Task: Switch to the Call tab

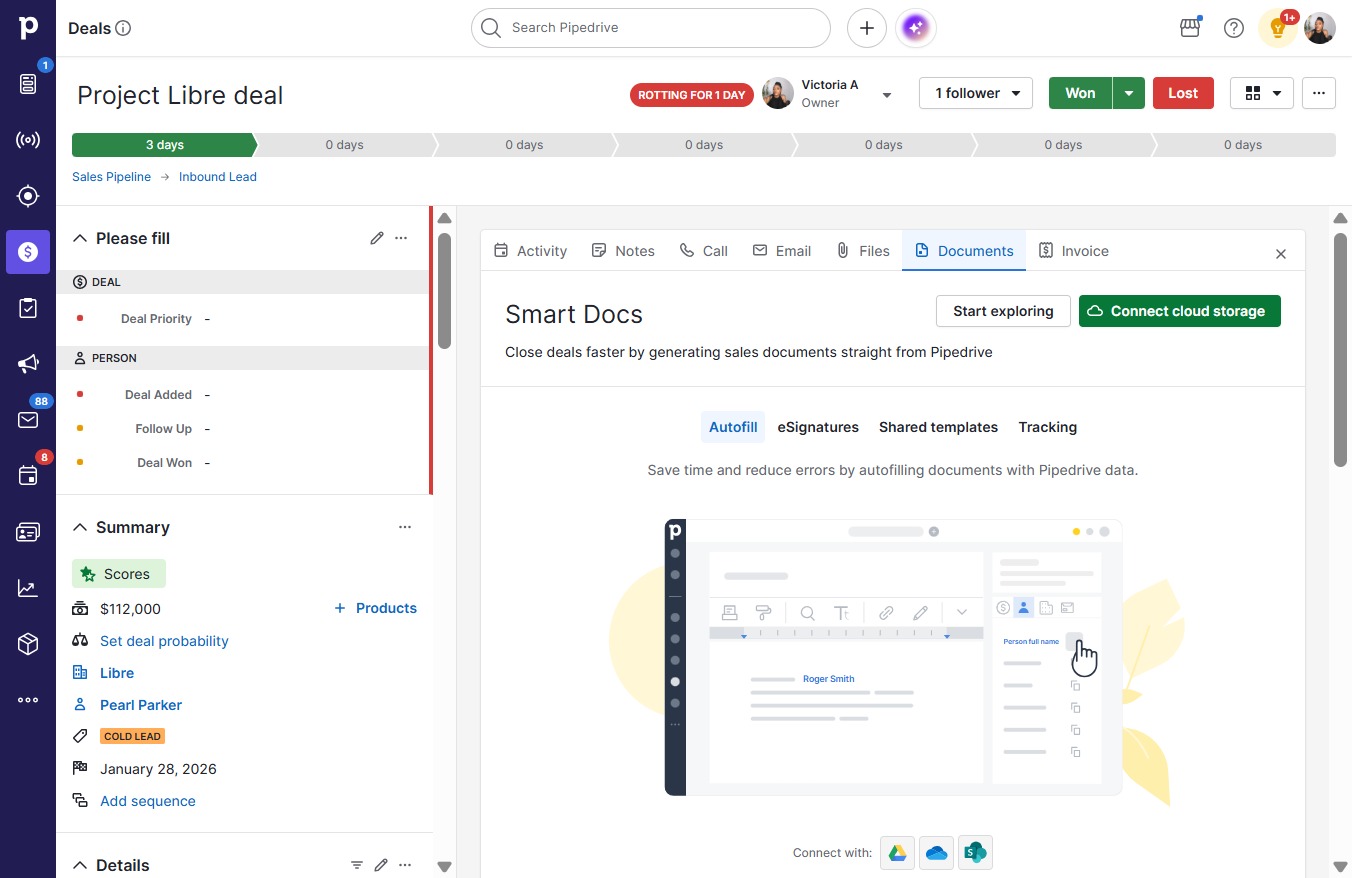Action: [x=704, y=251]
